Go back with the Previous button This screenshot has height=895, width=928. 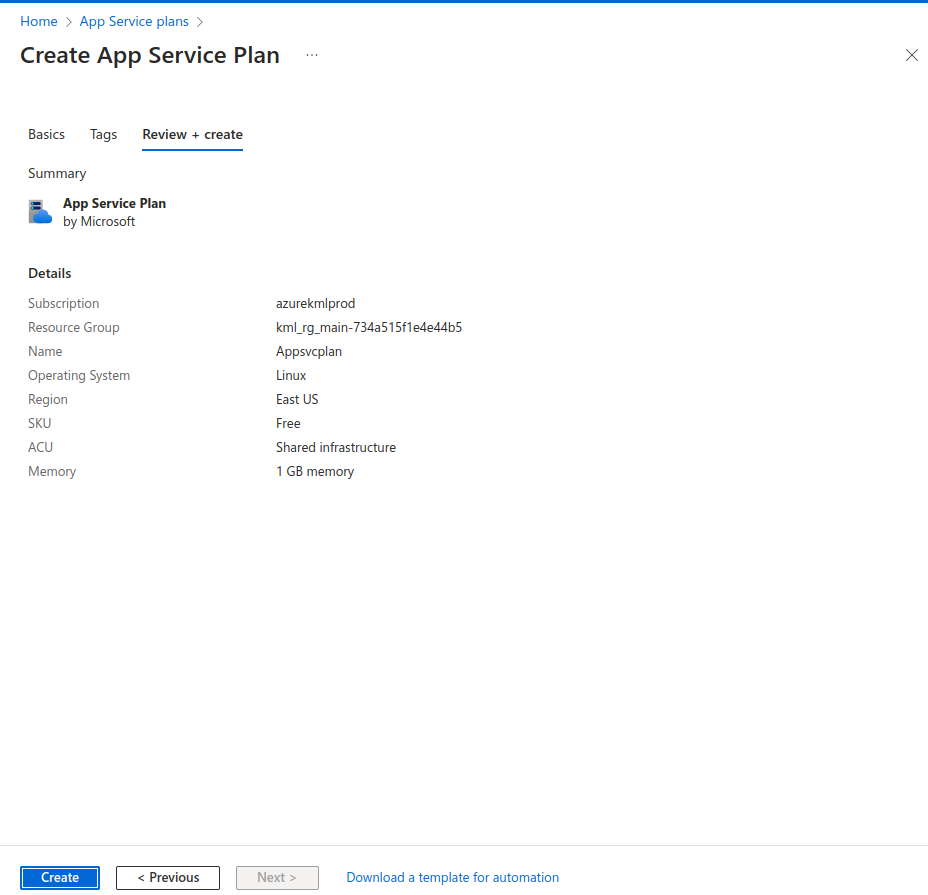(168, 877)
